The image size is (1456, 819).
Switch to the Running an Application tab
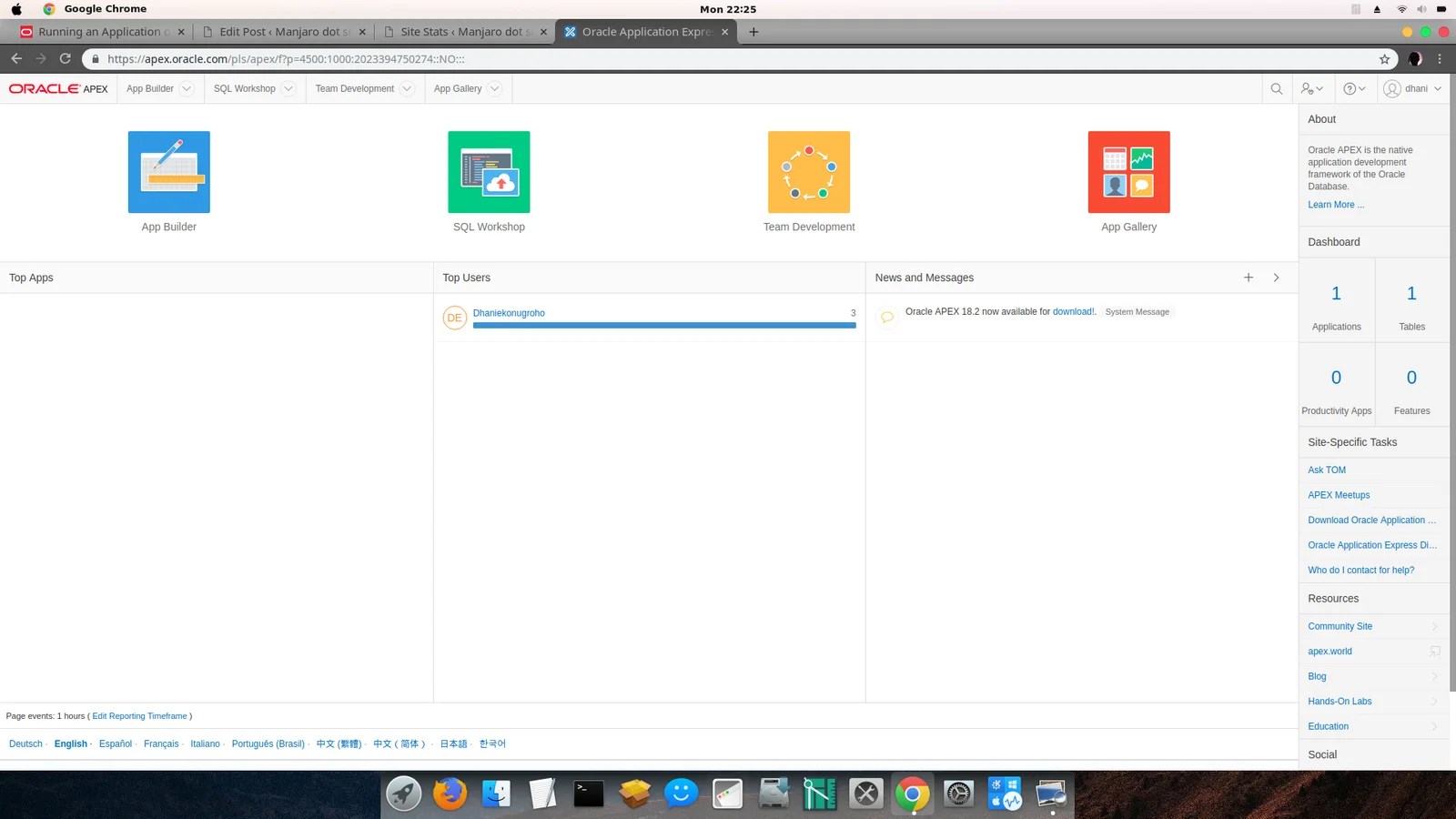tap(102, 32)
